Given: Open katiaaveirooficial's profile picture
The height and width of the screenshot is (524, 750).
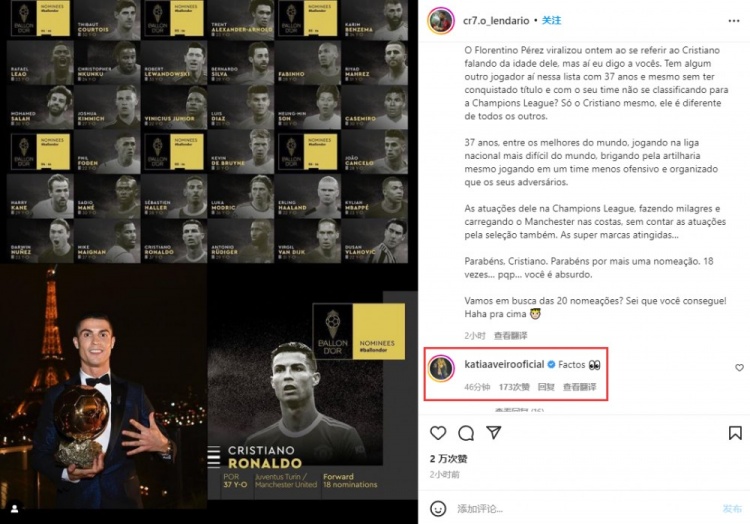Looking at the screenshot, I should pos(440,367).
